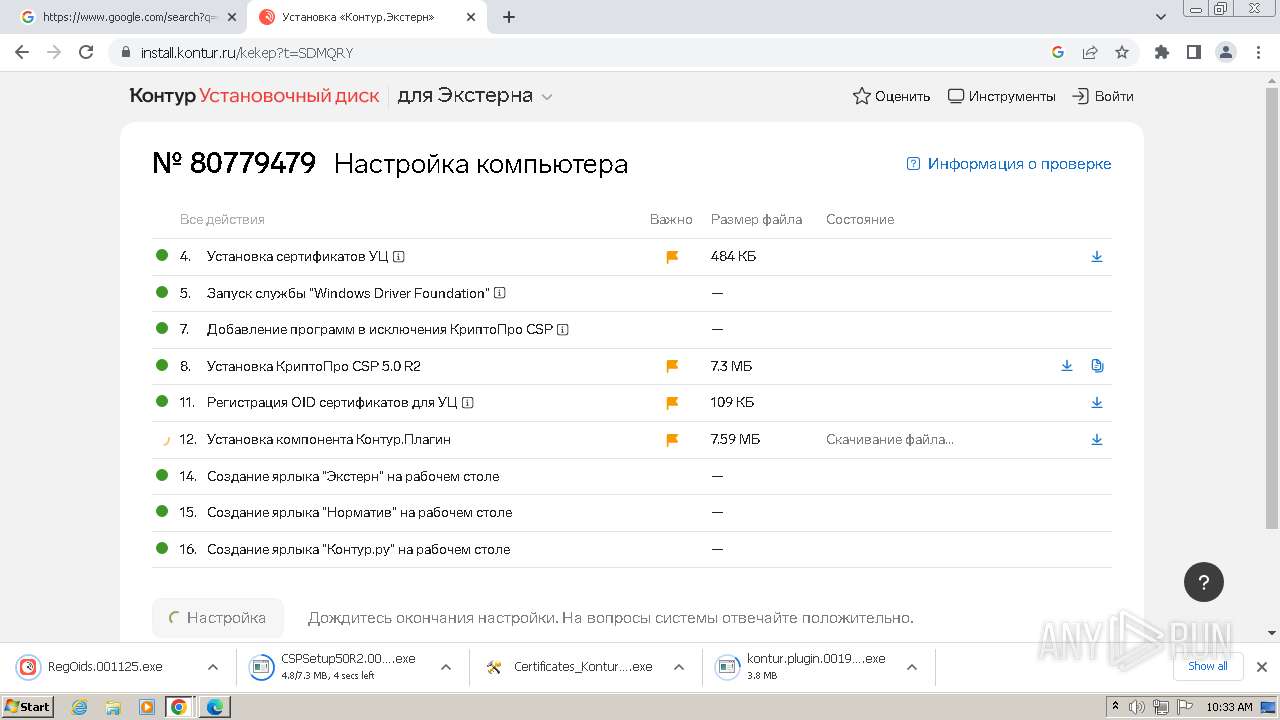Bookmark this page with the star
The width and height of the screenshot is (1280, 720).
point(1122,52)
